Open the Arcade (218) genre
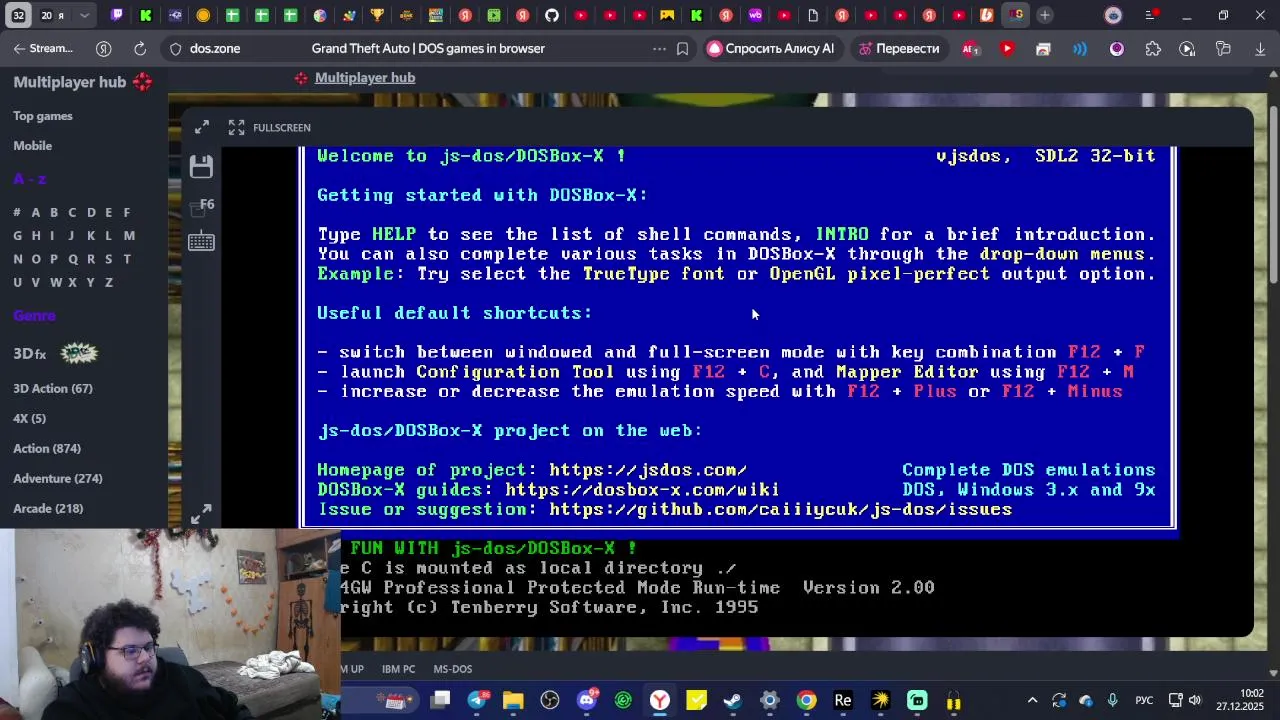Screen dimensions: 1280x720 point(48,508)
